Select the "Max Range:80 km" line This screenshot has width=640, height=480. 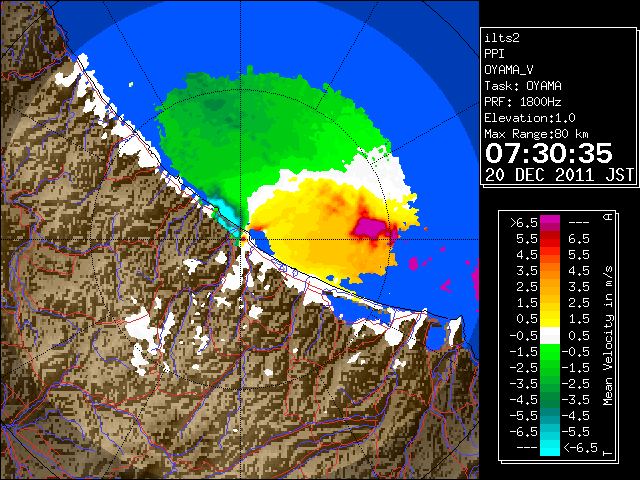point(536,134)
